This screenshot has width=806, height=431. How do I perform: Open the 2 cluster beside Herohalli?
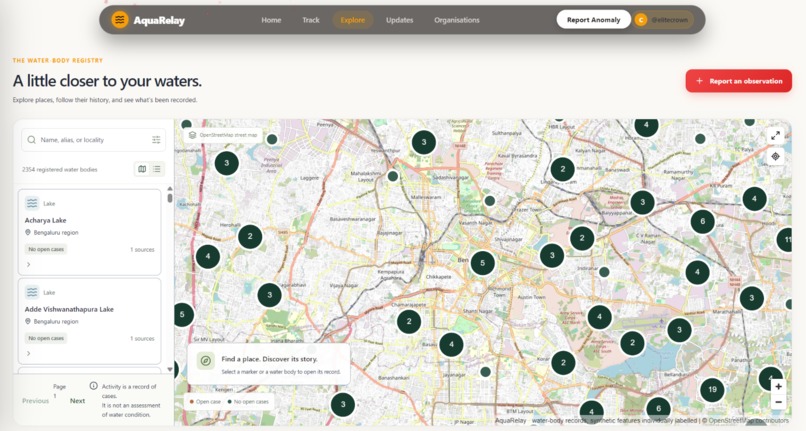pos(250,237)
